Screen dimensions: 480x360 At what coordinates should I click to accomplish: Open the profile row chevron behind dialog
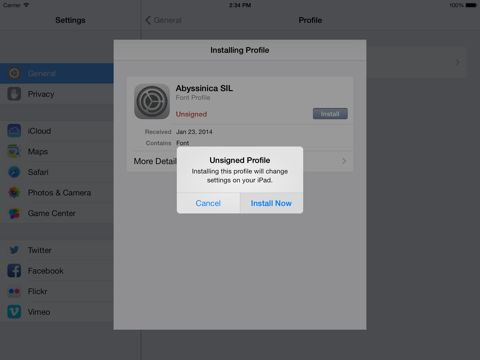click(457, 62)
